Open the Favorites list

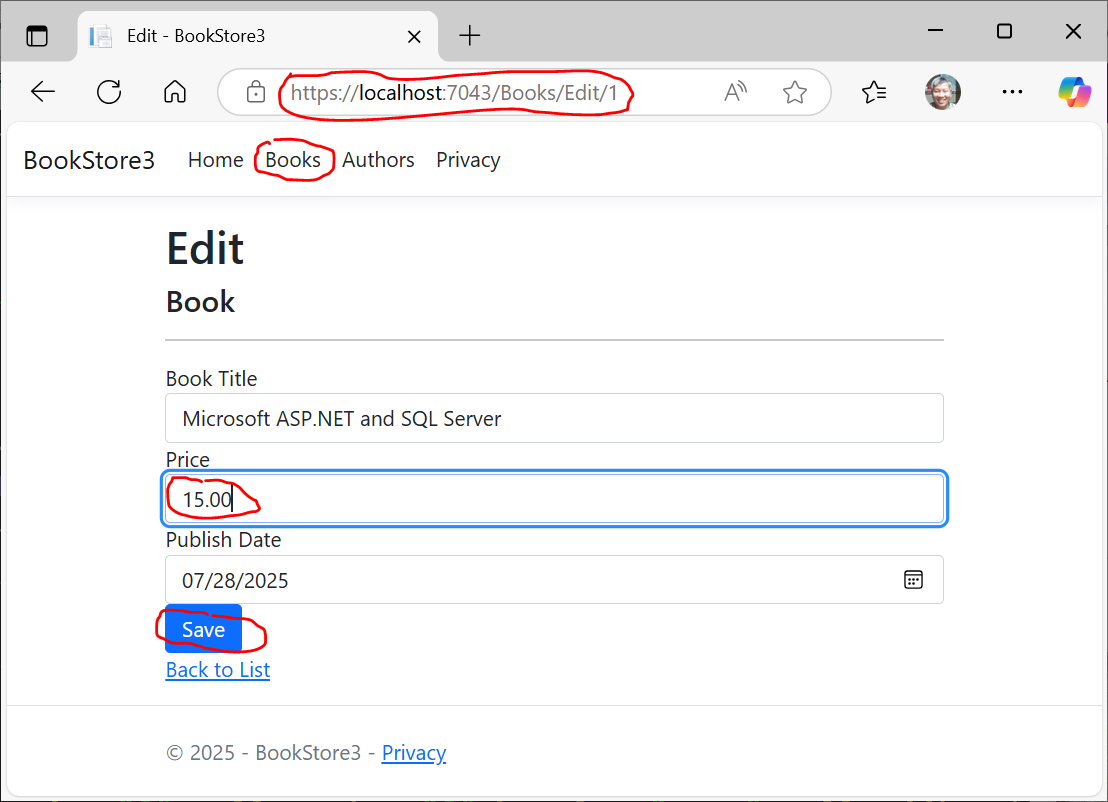[874, 92]
